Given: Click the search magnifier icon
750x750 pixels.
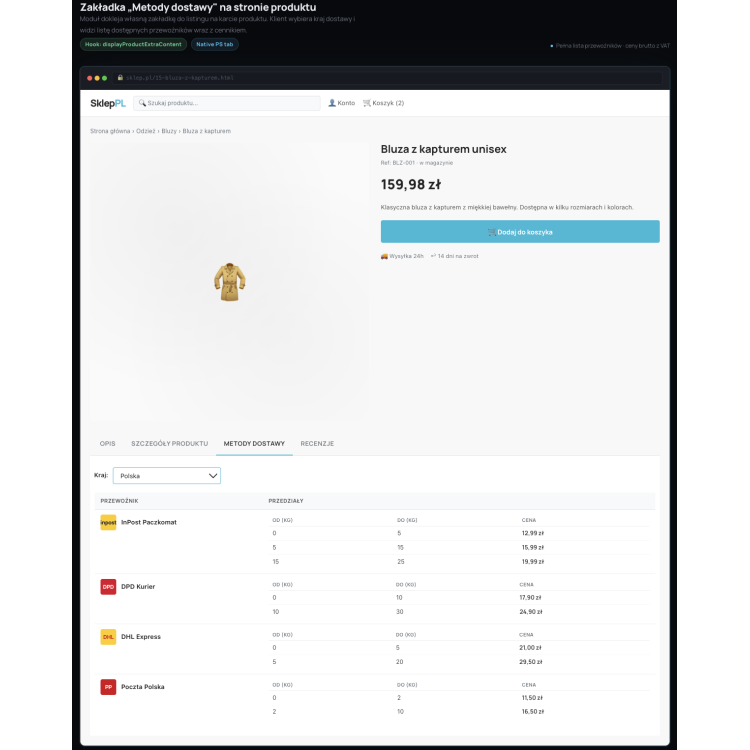Looking at the screenshot, I should [142, 103].
